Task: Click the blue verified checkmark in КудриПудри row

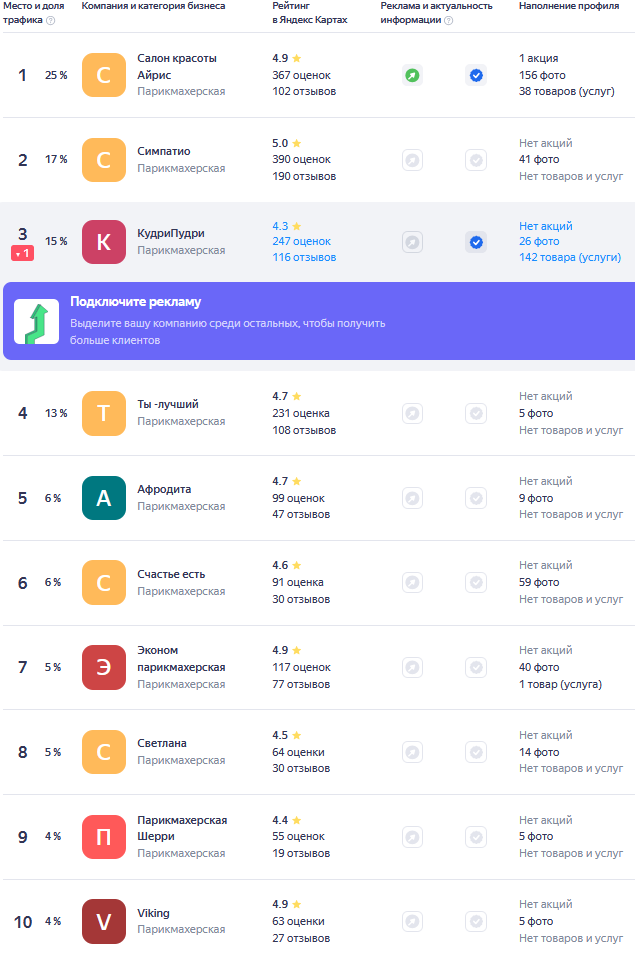Action: (476, 242)
